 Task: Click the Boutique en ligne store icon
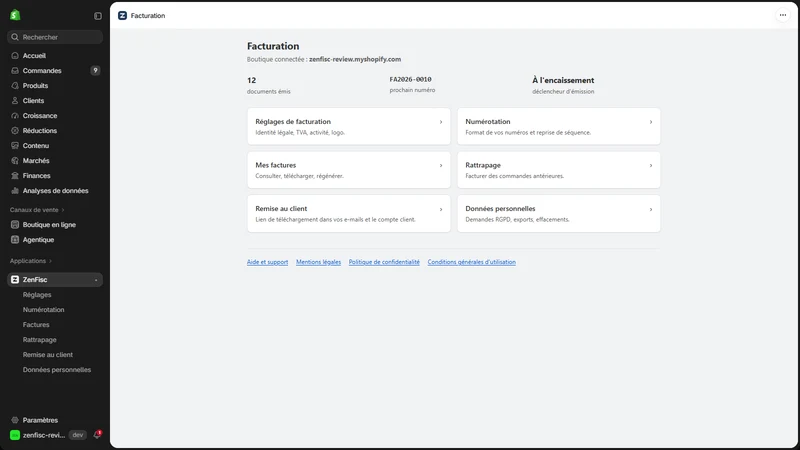click(x=15, y=224)
